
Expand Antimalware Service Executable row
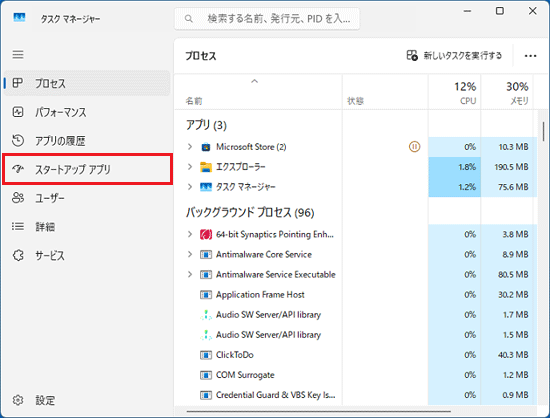click(x=190, y=274)
